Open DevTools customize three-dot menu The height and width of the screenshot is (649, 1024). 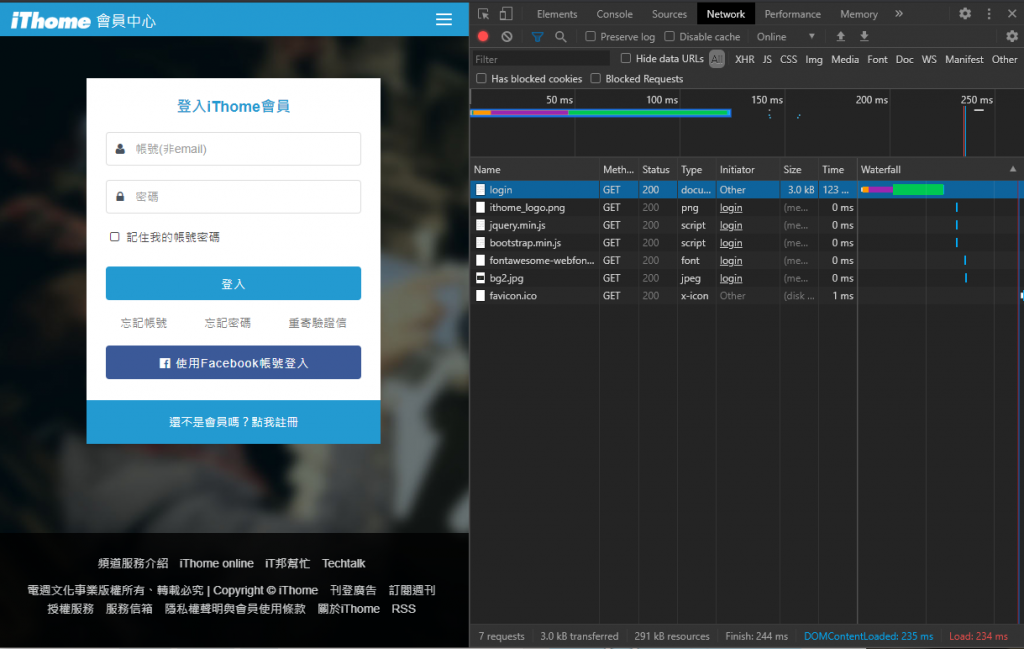(989, 14)
